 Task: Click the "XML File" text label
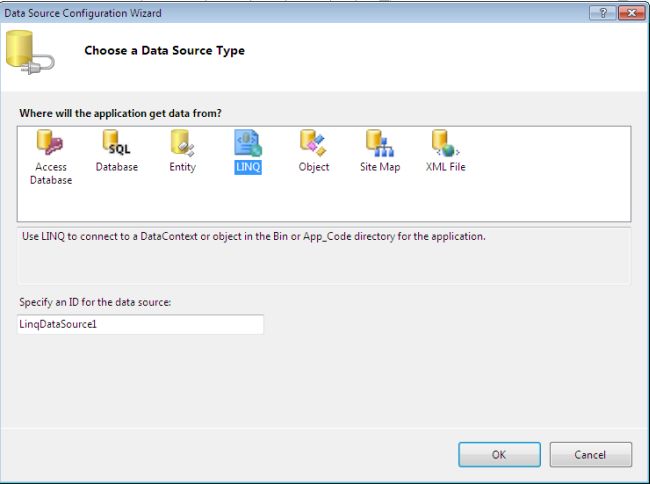click(446, 167)
